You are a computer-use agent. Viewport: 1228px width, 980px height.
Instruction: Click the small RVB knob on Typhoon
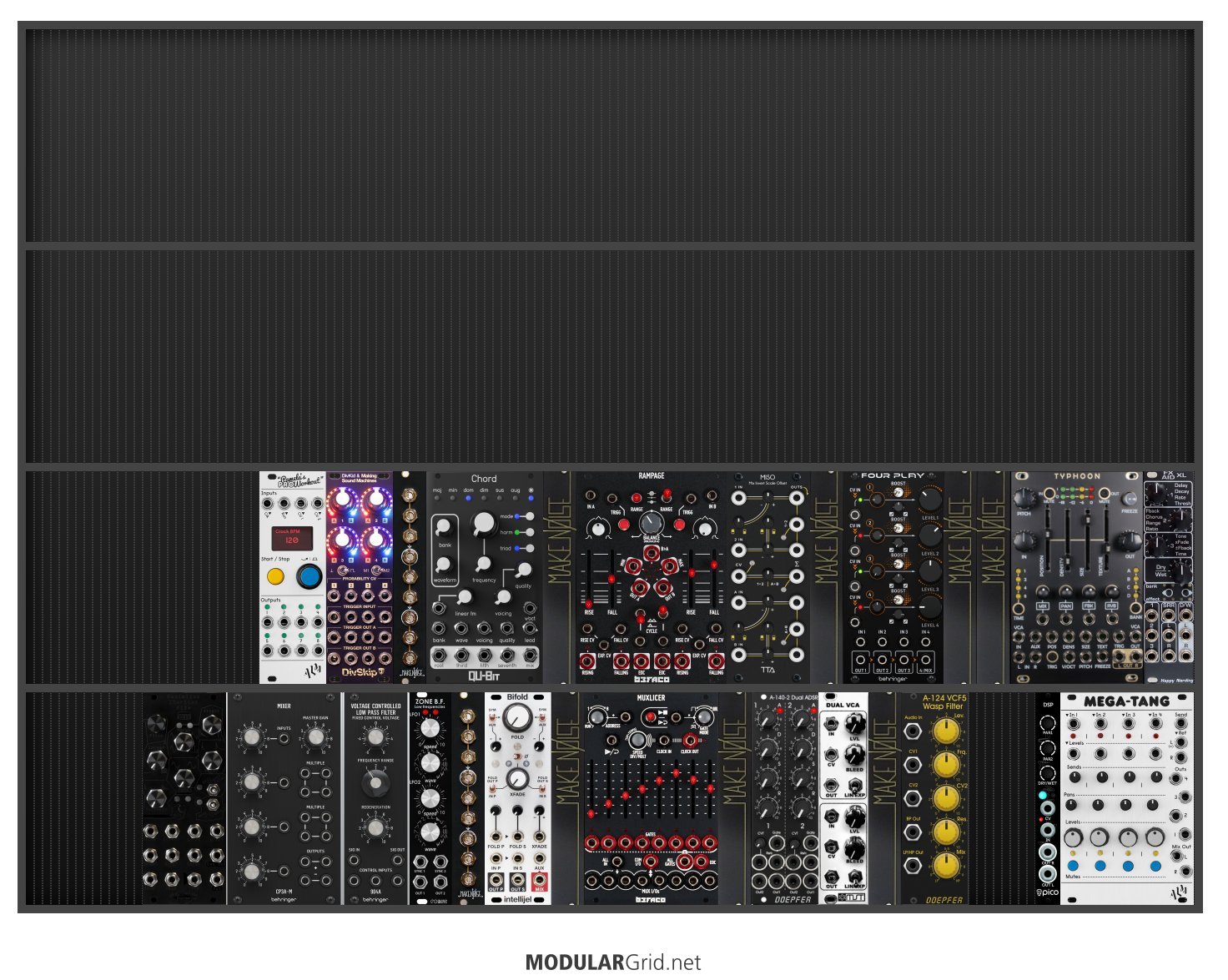(x=1112, y=594)
